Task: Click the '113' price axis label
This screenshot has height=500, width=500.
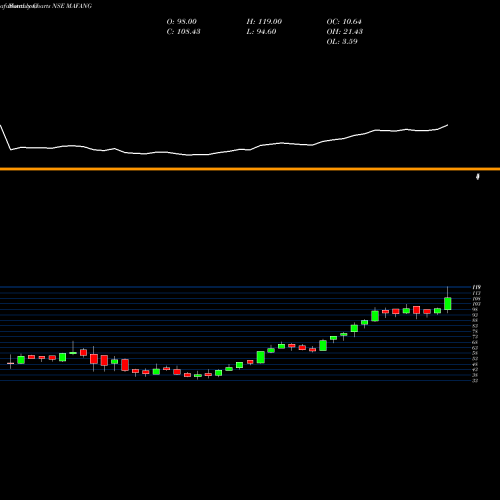Action: point(476,293)
